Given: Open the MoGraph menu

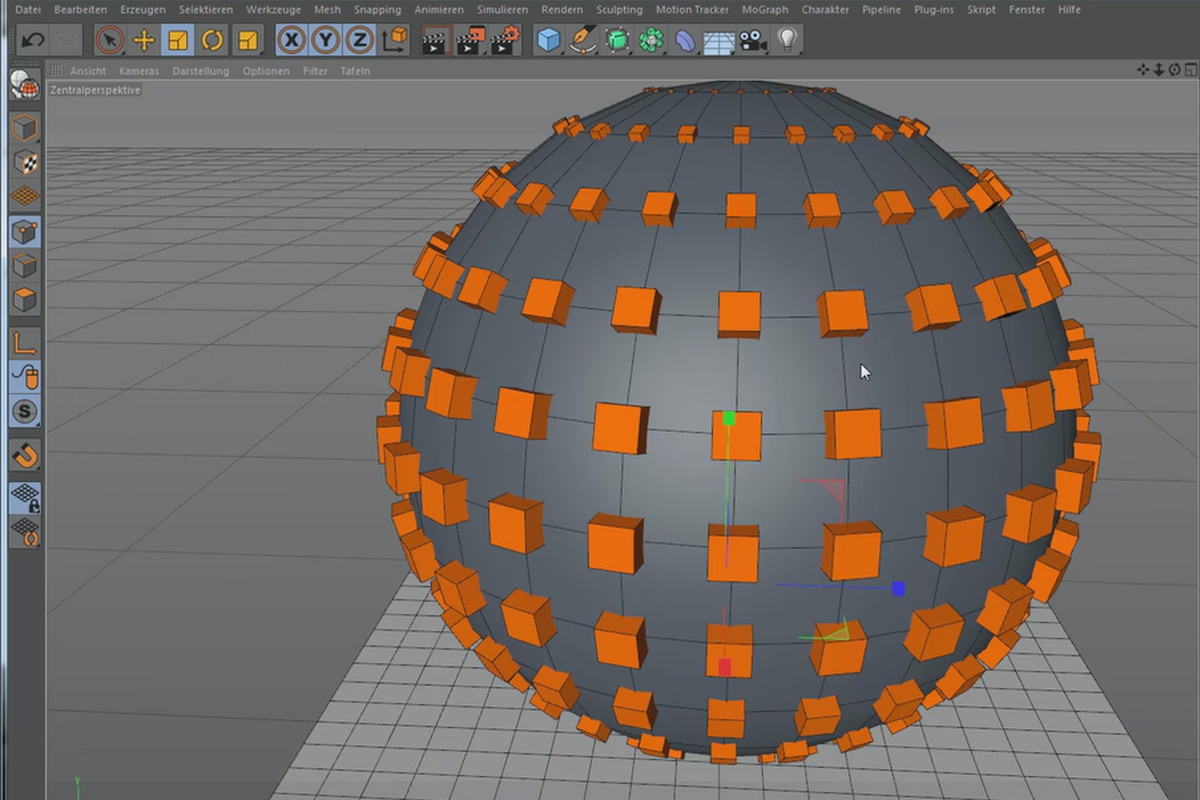Looking at the screenshot, I should [763, 9].
